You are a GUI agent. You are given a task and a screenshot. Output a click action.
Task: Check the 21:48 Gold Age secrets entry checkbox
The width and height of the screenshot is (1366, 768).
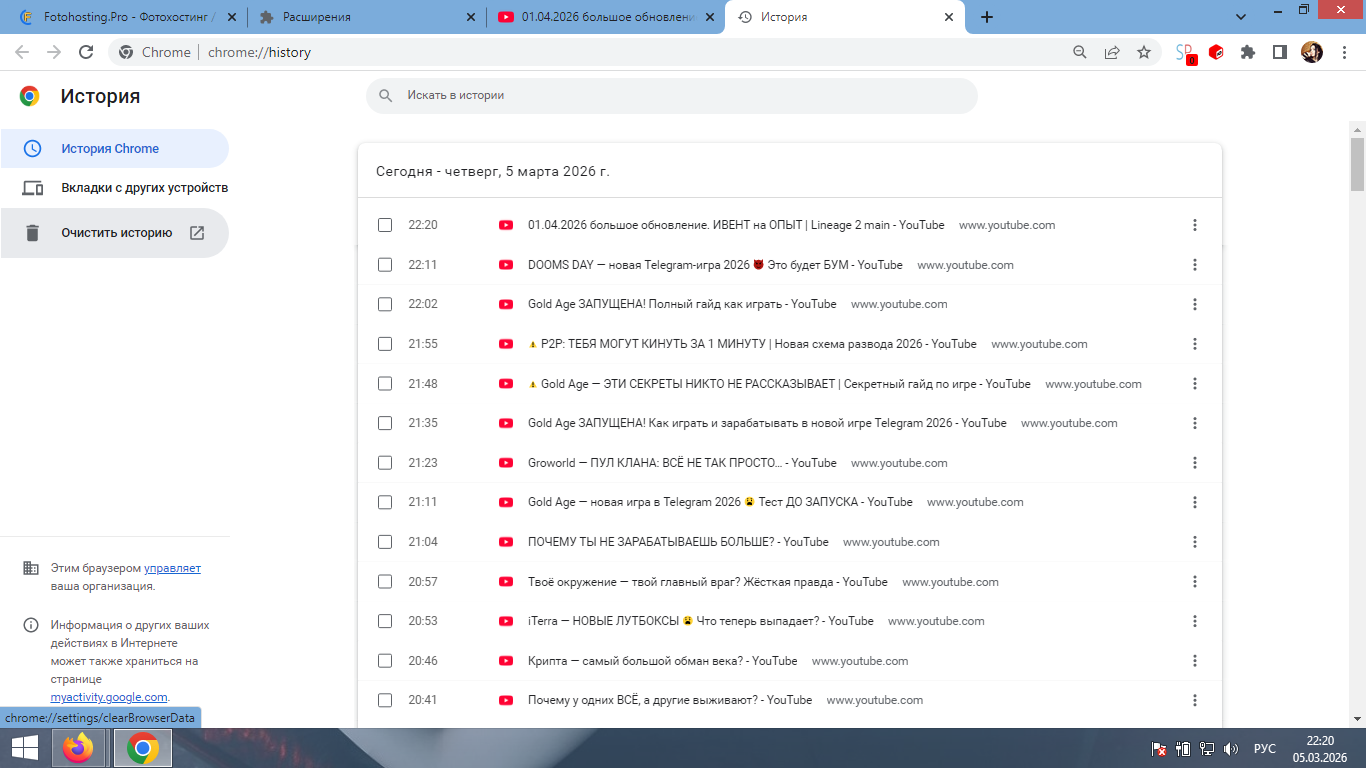tap(385, 384)
